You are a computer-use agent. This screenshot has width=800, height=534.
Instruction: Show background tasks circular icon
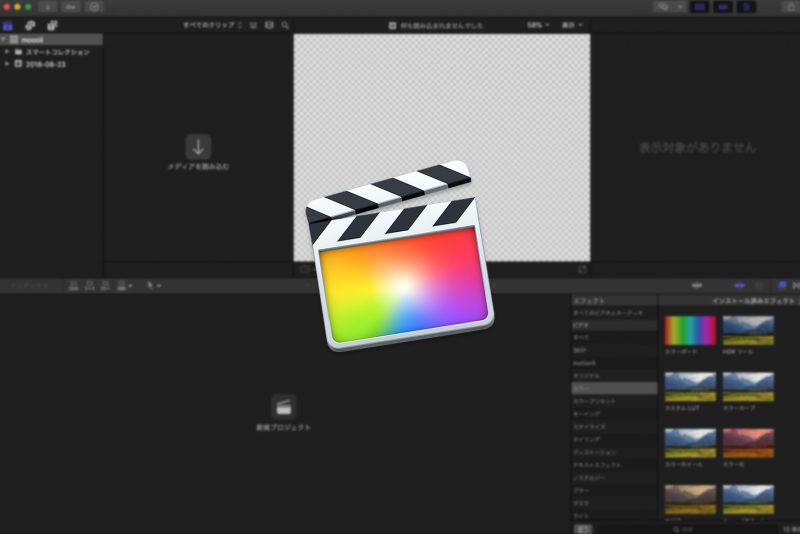[x=94, y=7]
